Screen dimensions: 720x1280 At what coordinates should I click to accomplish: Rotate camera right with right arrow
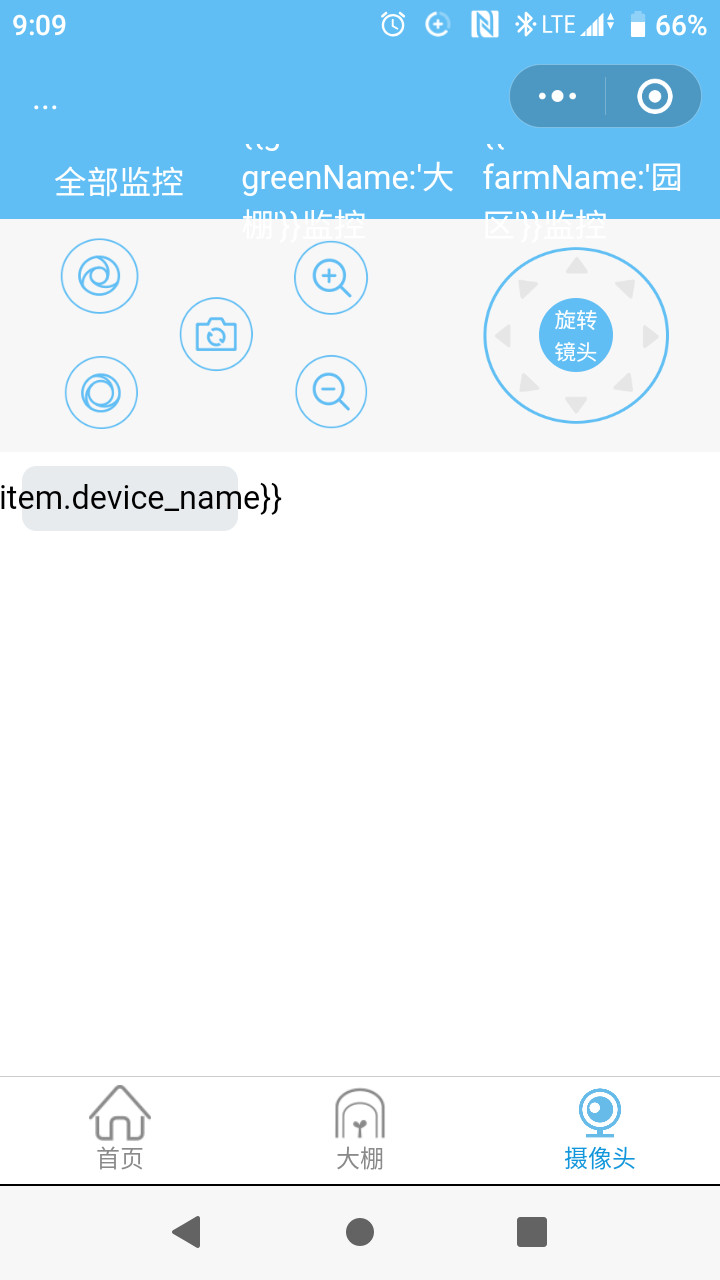click(650, 336)
